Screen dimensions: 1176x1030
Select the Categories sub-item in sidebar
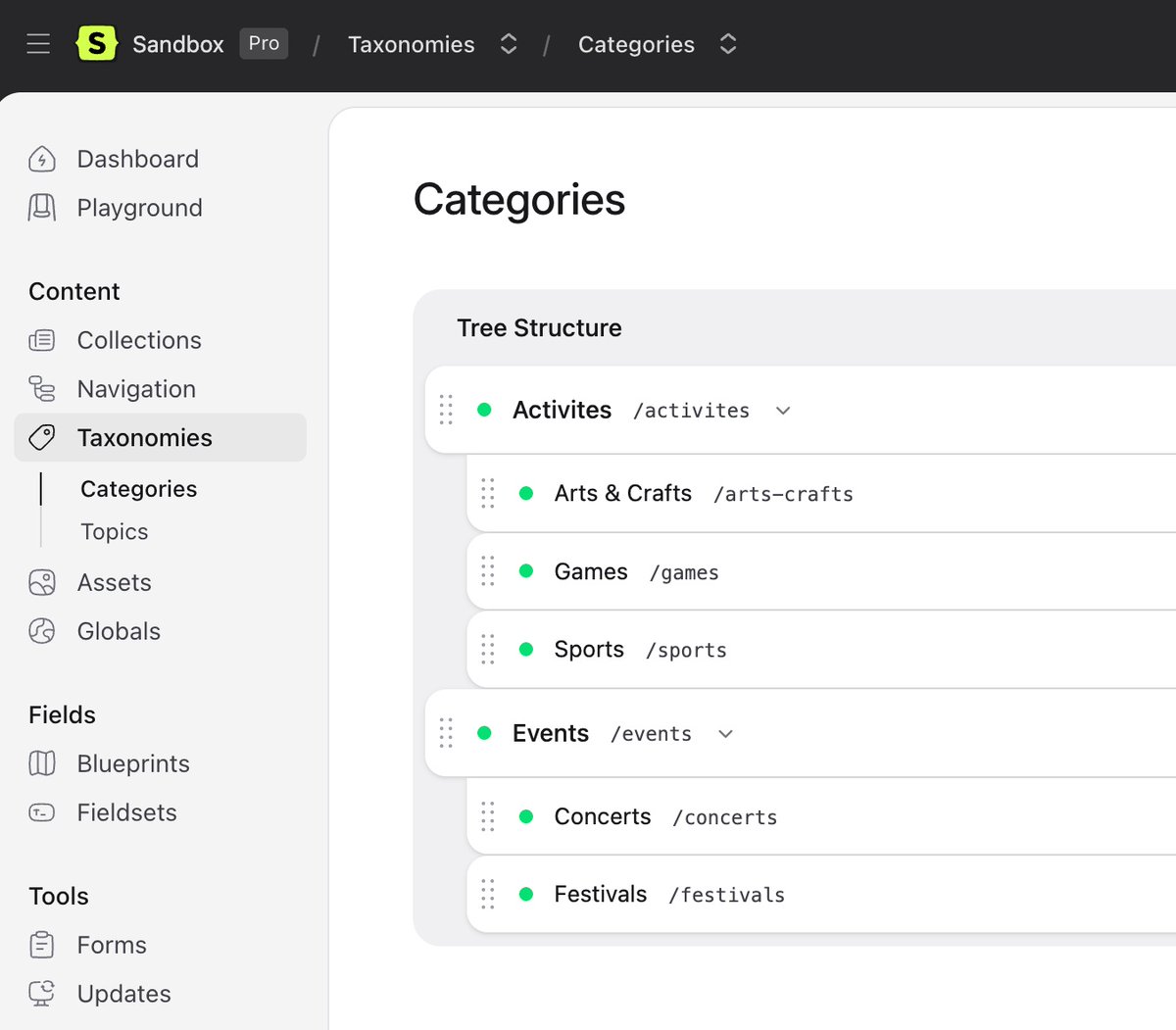coord(138,489)
